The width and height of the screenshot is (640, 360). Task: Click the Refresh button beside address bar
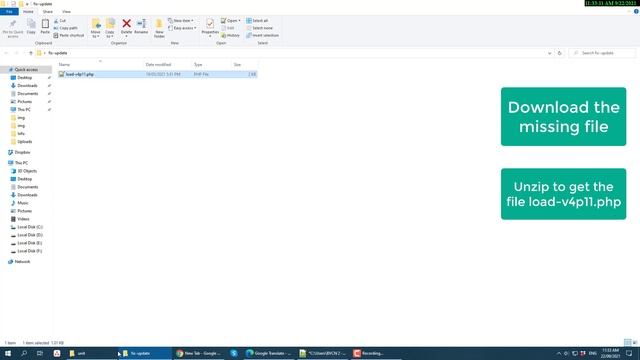tap(560, 53)
